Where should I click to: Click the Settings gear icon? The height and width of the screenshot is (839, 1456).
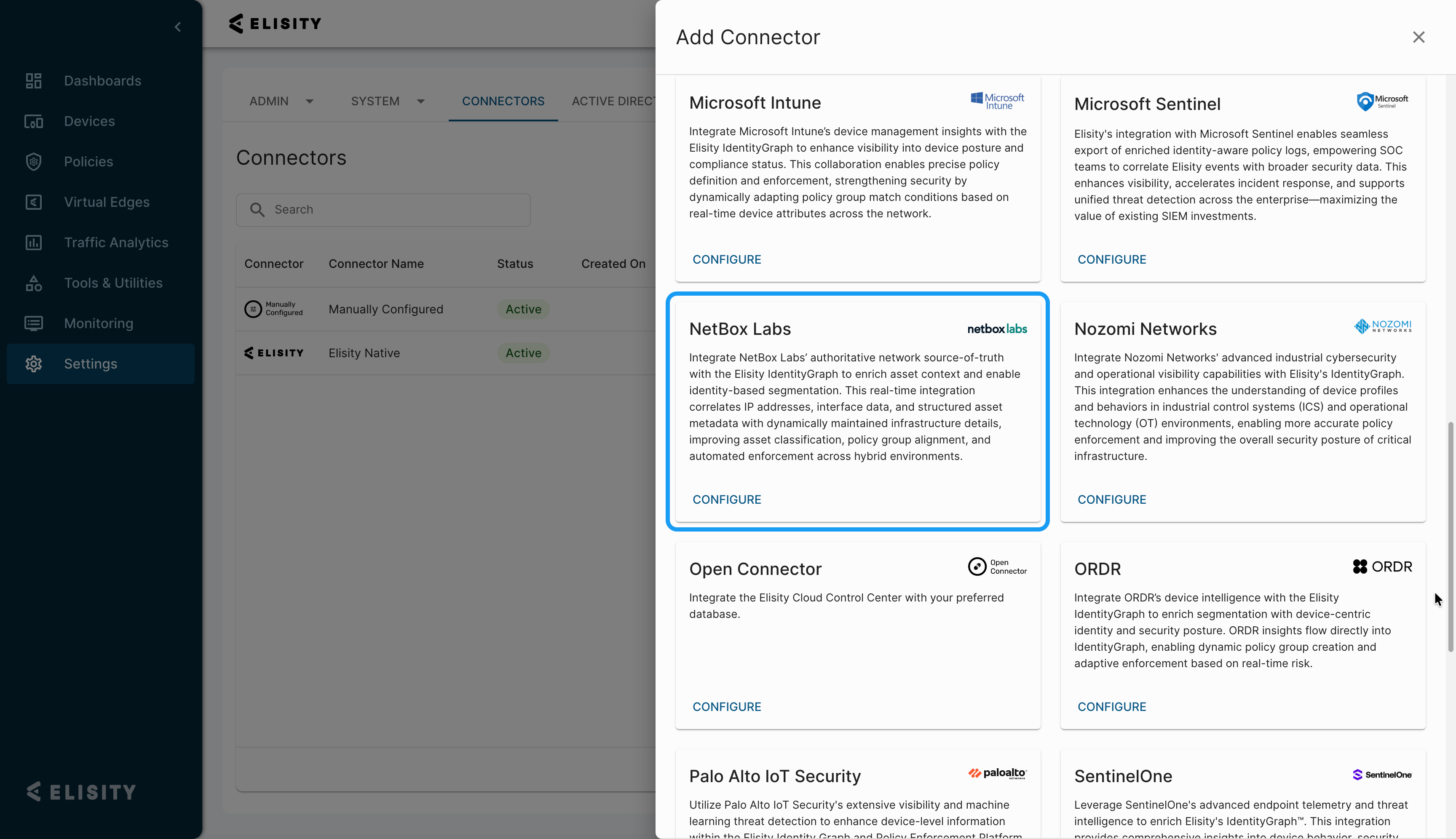click(x=33, y=363)
